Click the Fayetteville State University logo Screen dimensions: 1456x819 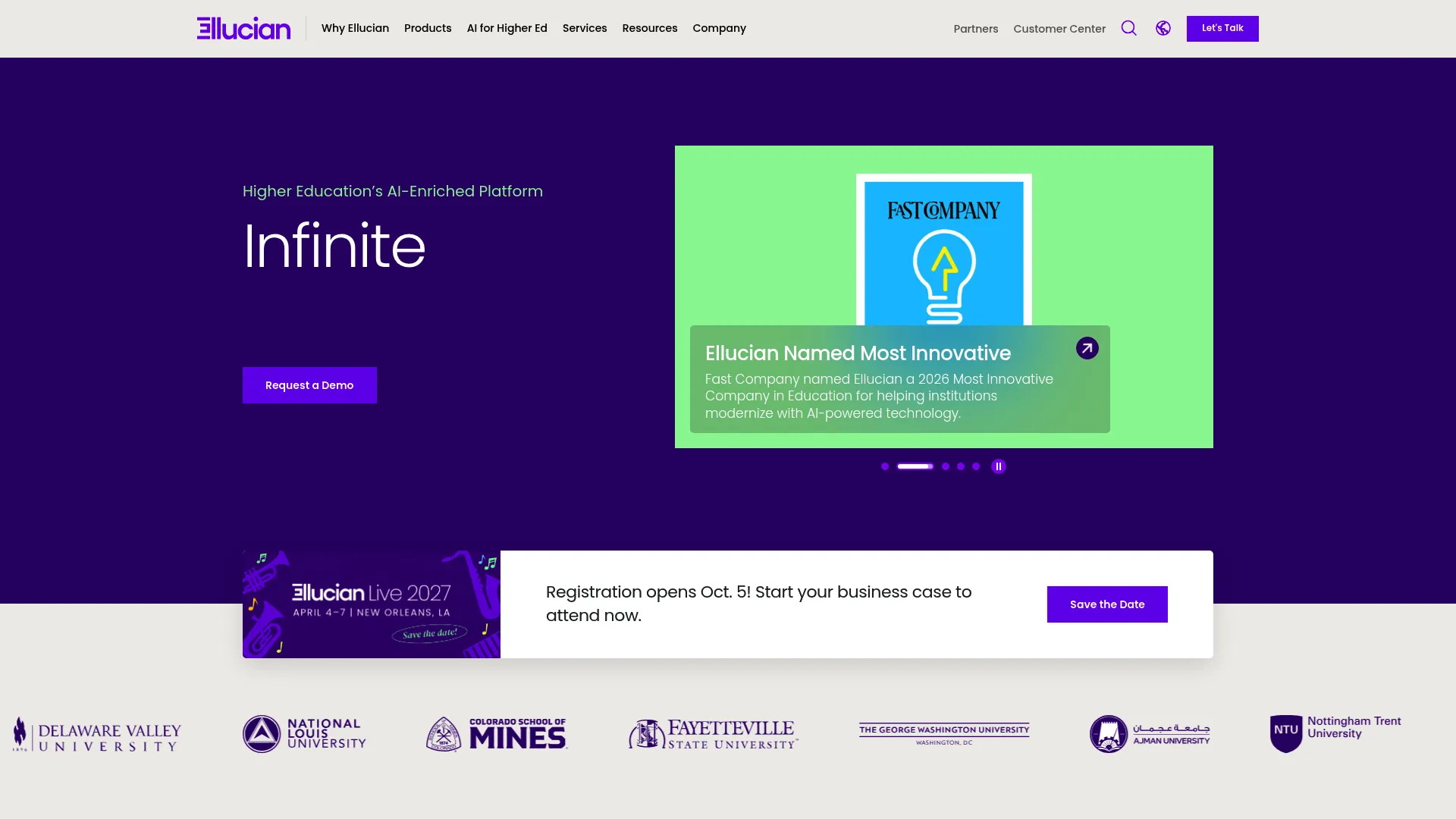coord(714,734)
